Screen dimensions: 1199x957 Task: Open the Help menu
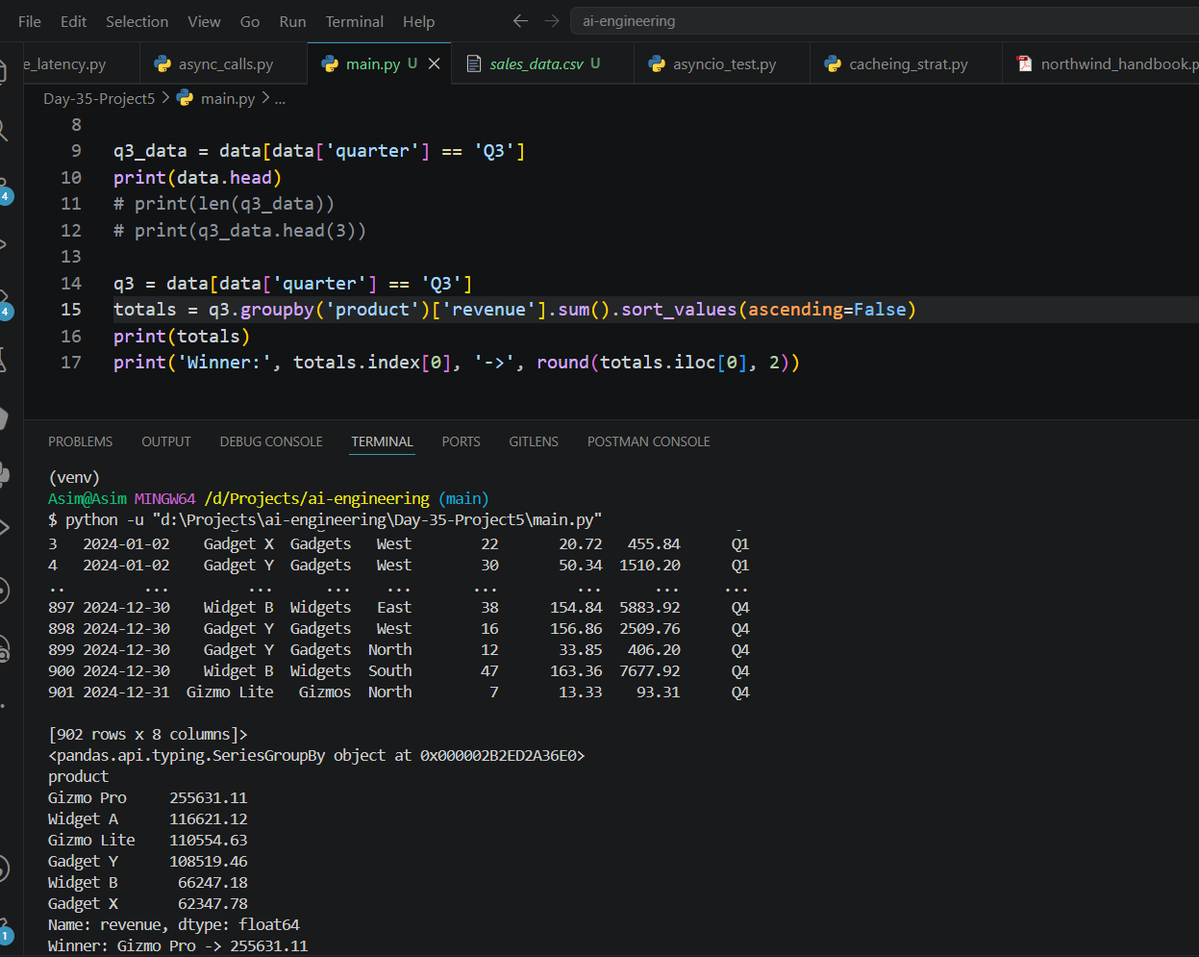point(419,21)
